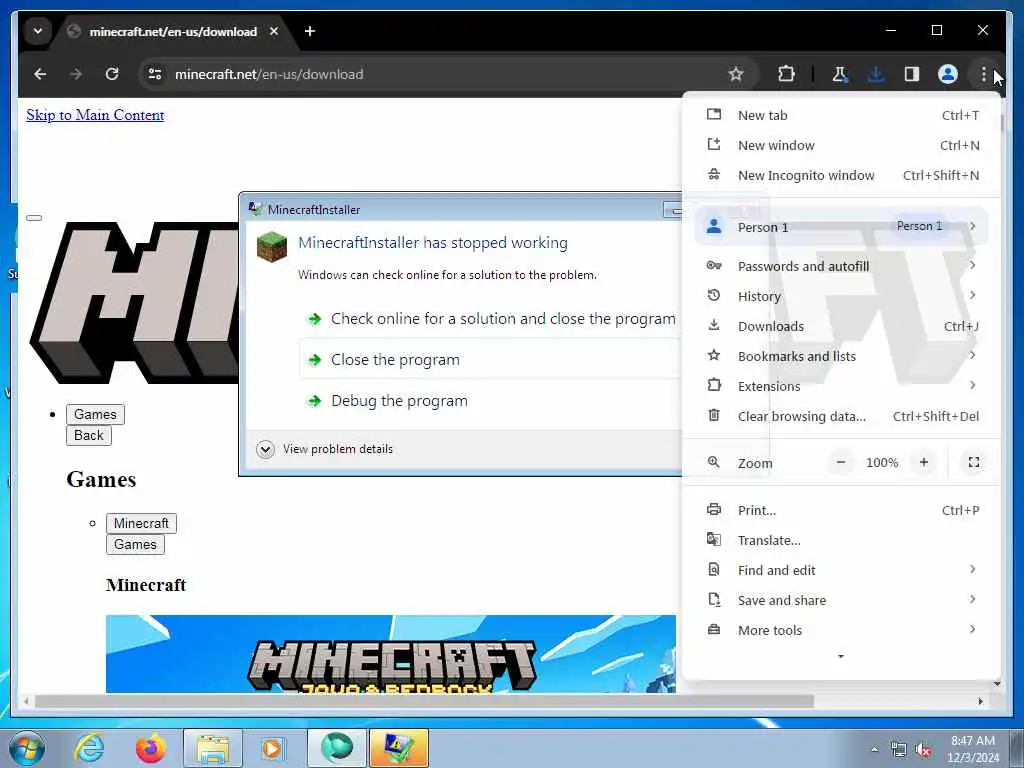Select Print from Chrome menu
The width and height of the screenshot is (1024, 768).
pos(841,511)
